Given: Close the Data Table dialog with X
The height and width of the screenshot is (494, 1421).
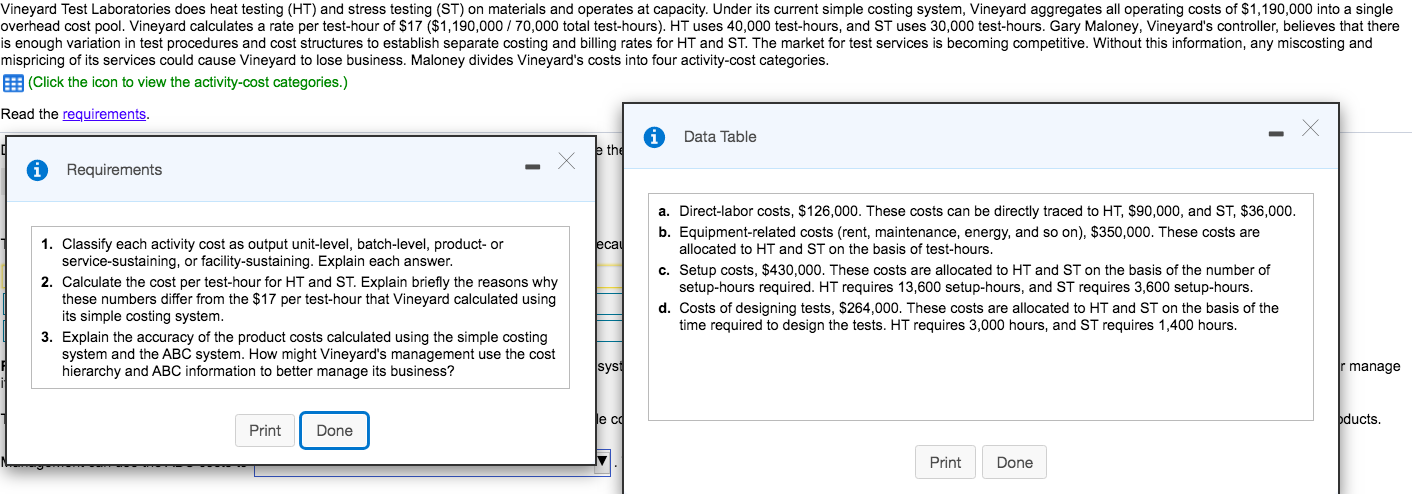Looking at the screenshot, I should pyautogui.click(x=1311, y=126).
